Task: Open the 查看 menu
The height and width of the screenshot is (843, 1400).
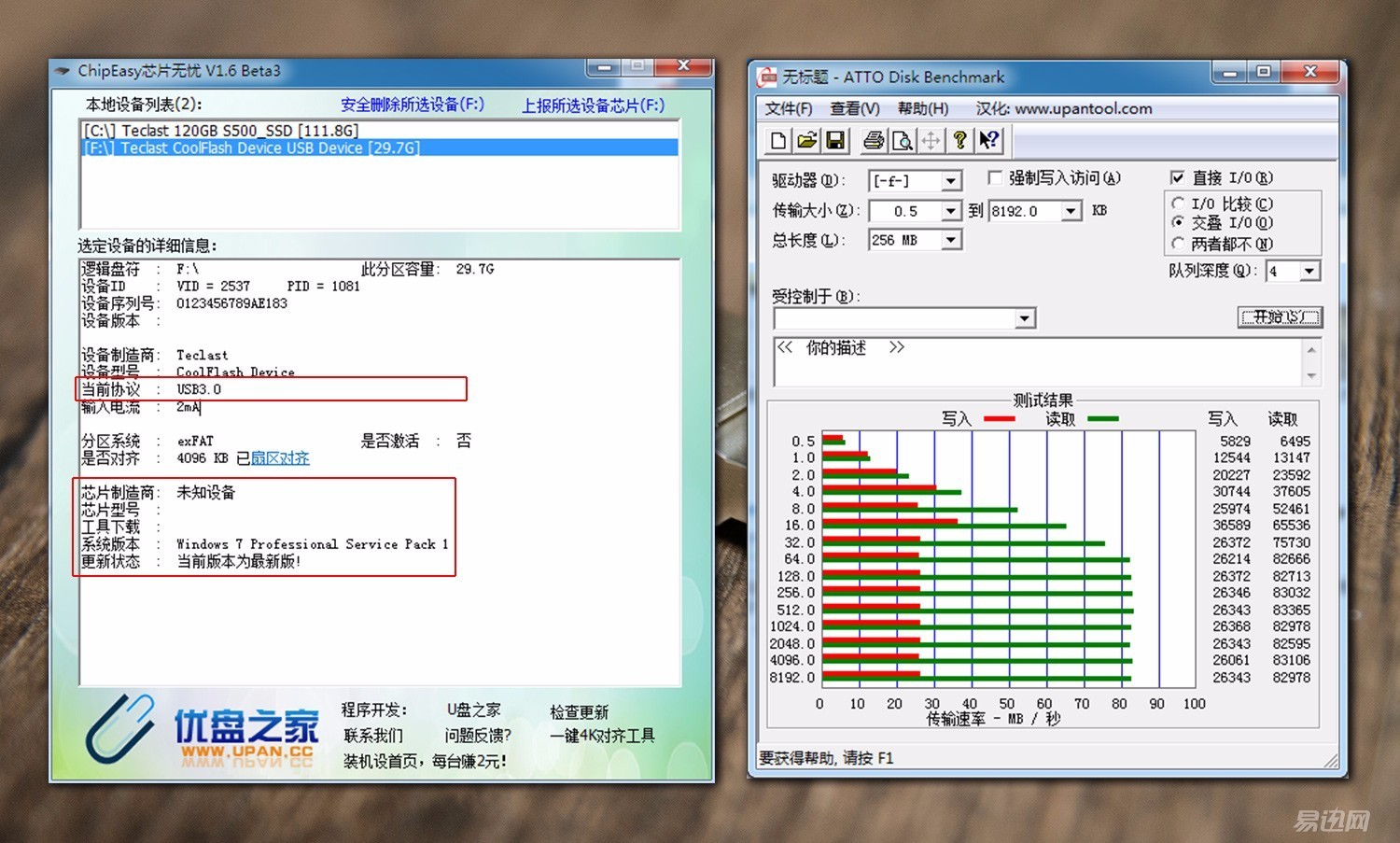Action: click(x=855, y=108)
